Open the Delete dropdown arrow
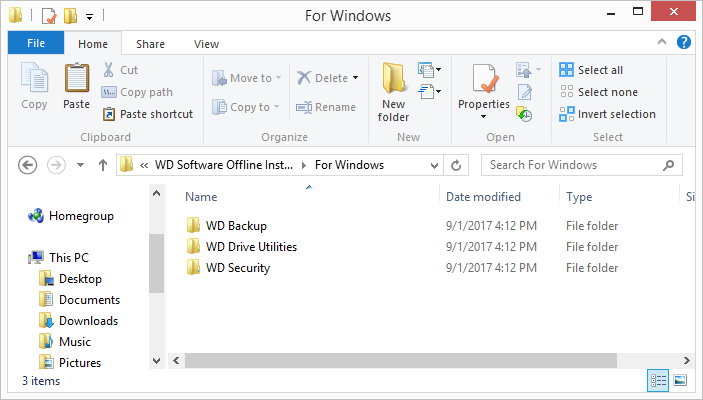703x400 pixels. pyautogui.click(x=356, y=78)
